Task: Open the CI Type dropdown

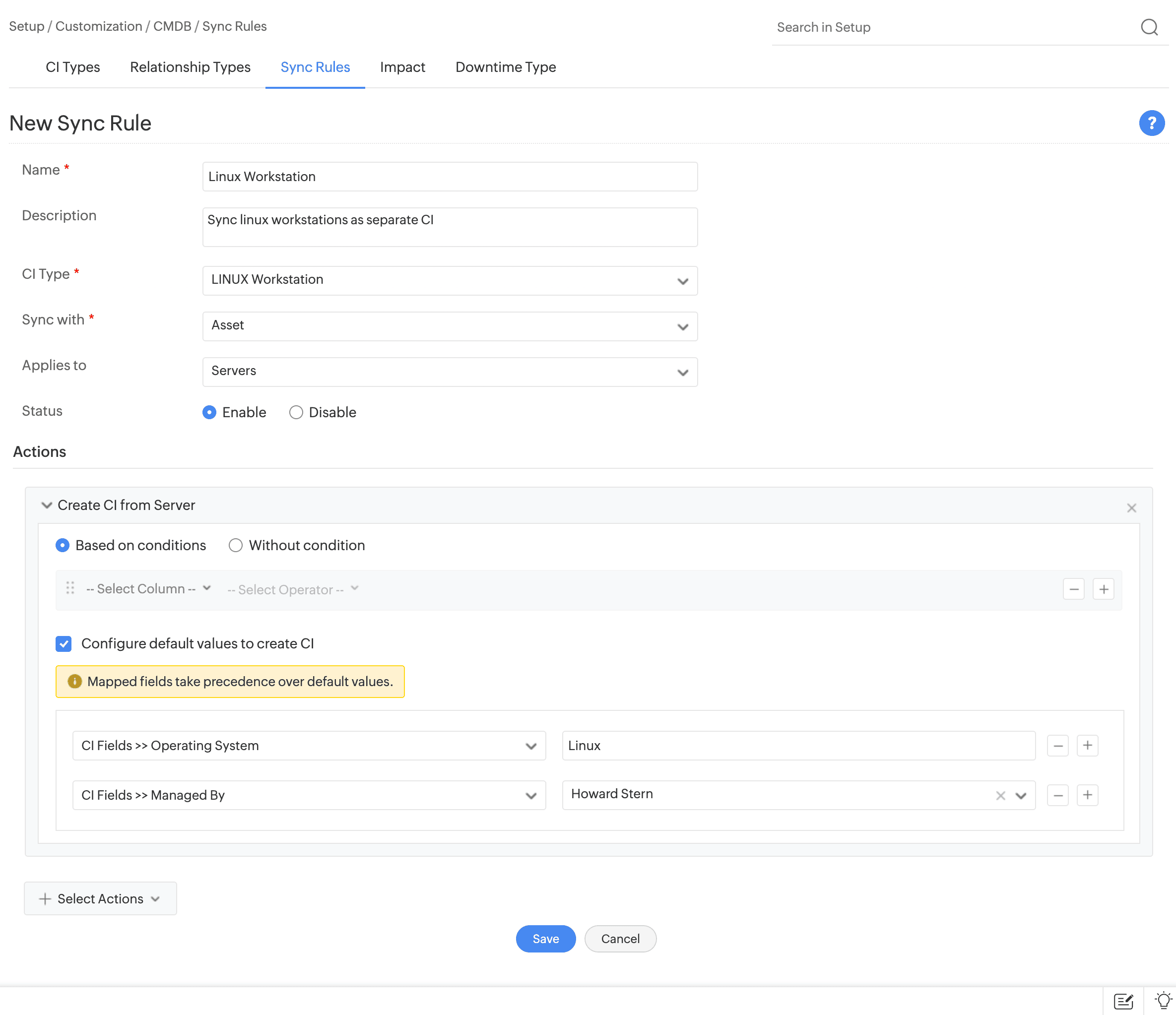Action: click(x=450, y=280)
